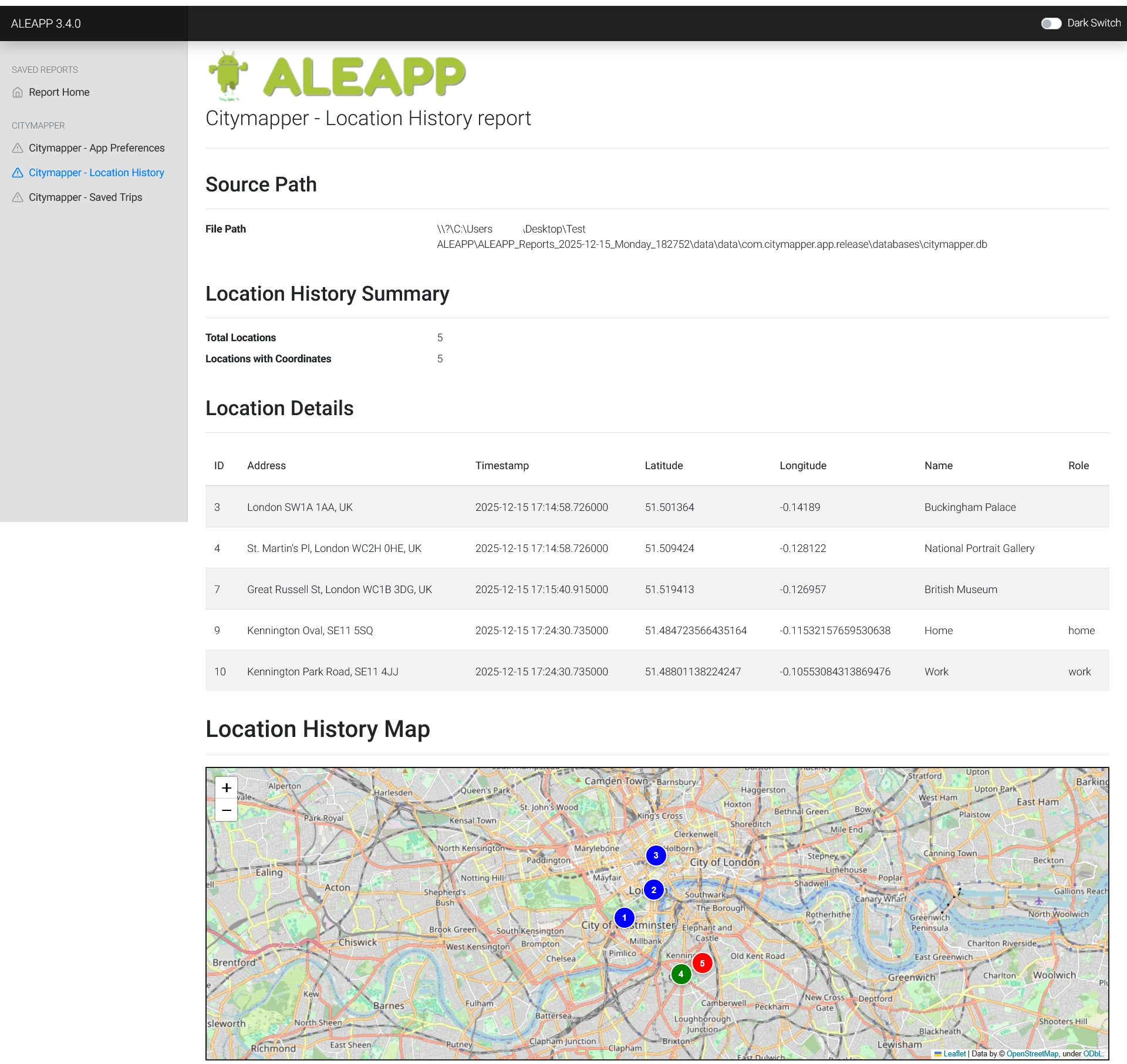Click the Timestamp column header
The image size is (1127, 1064).
502,466
